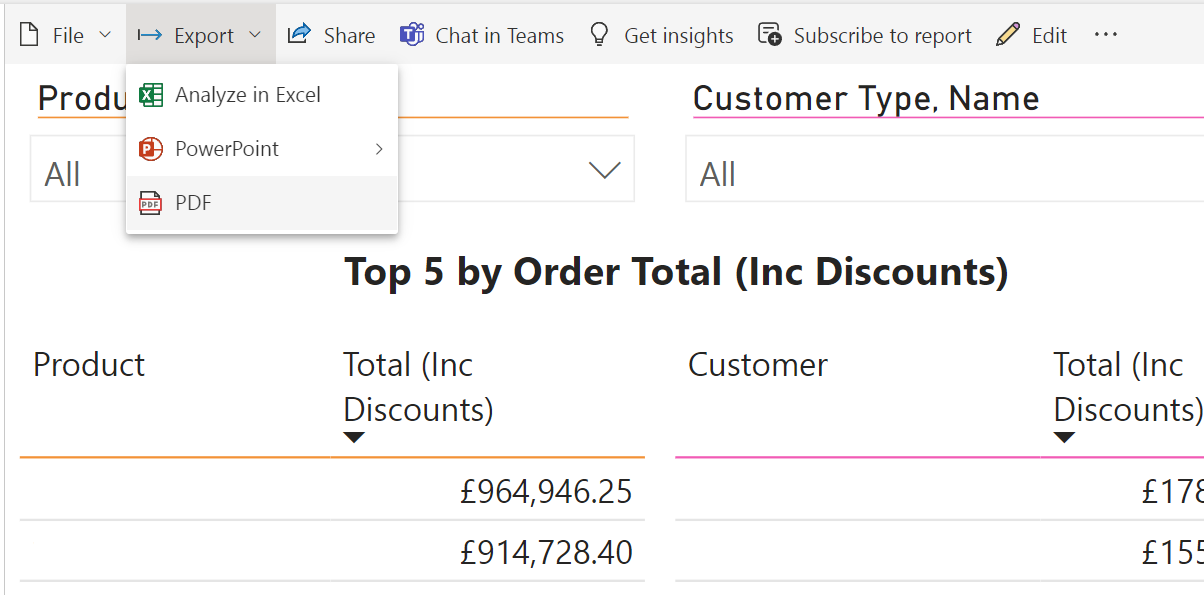Open Chat in Teams
The image size is (1204, 595).
(x=482, y=36)
